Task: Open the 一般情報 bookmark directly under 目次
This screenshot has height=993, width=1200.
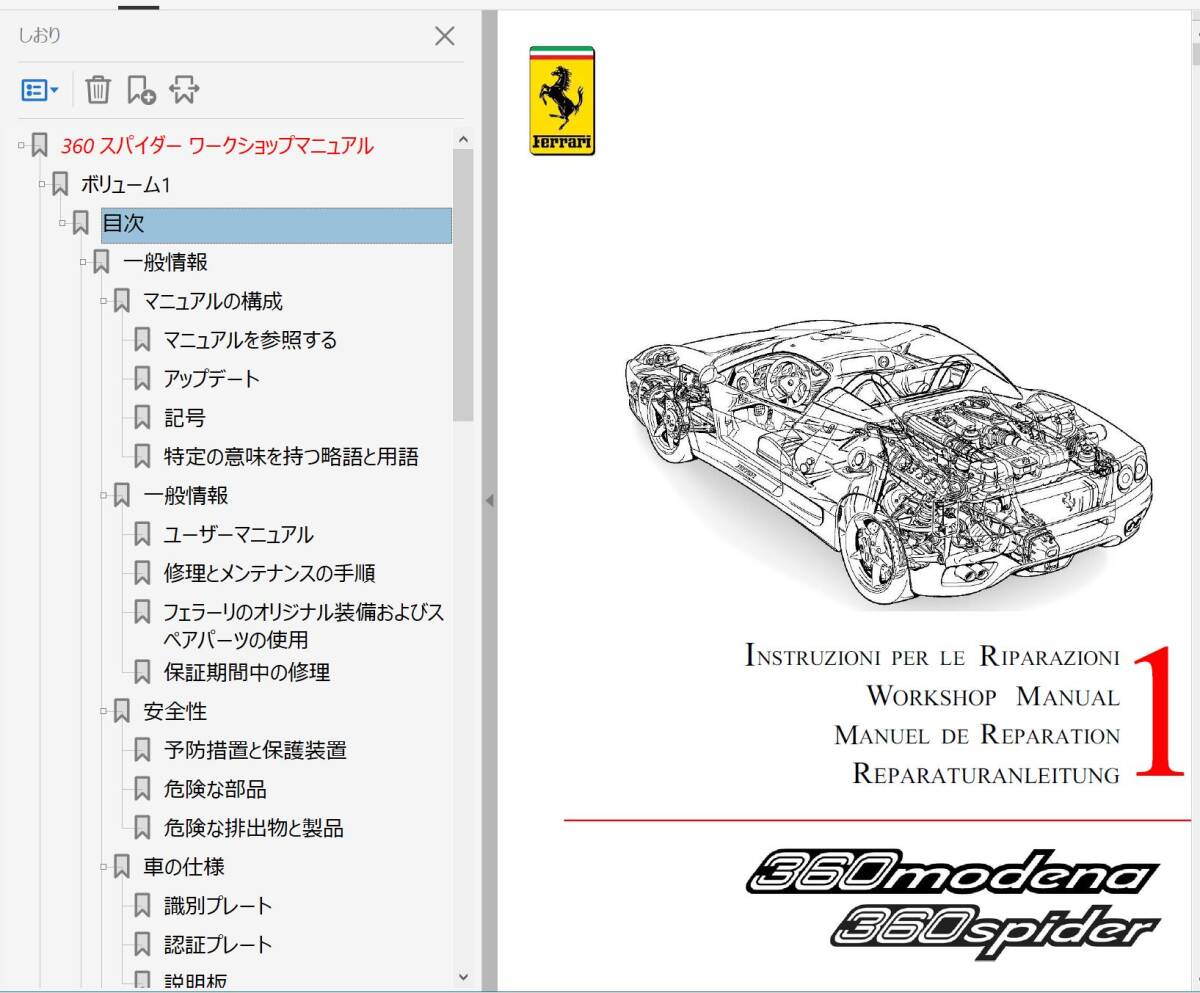Action: [165, 263]
